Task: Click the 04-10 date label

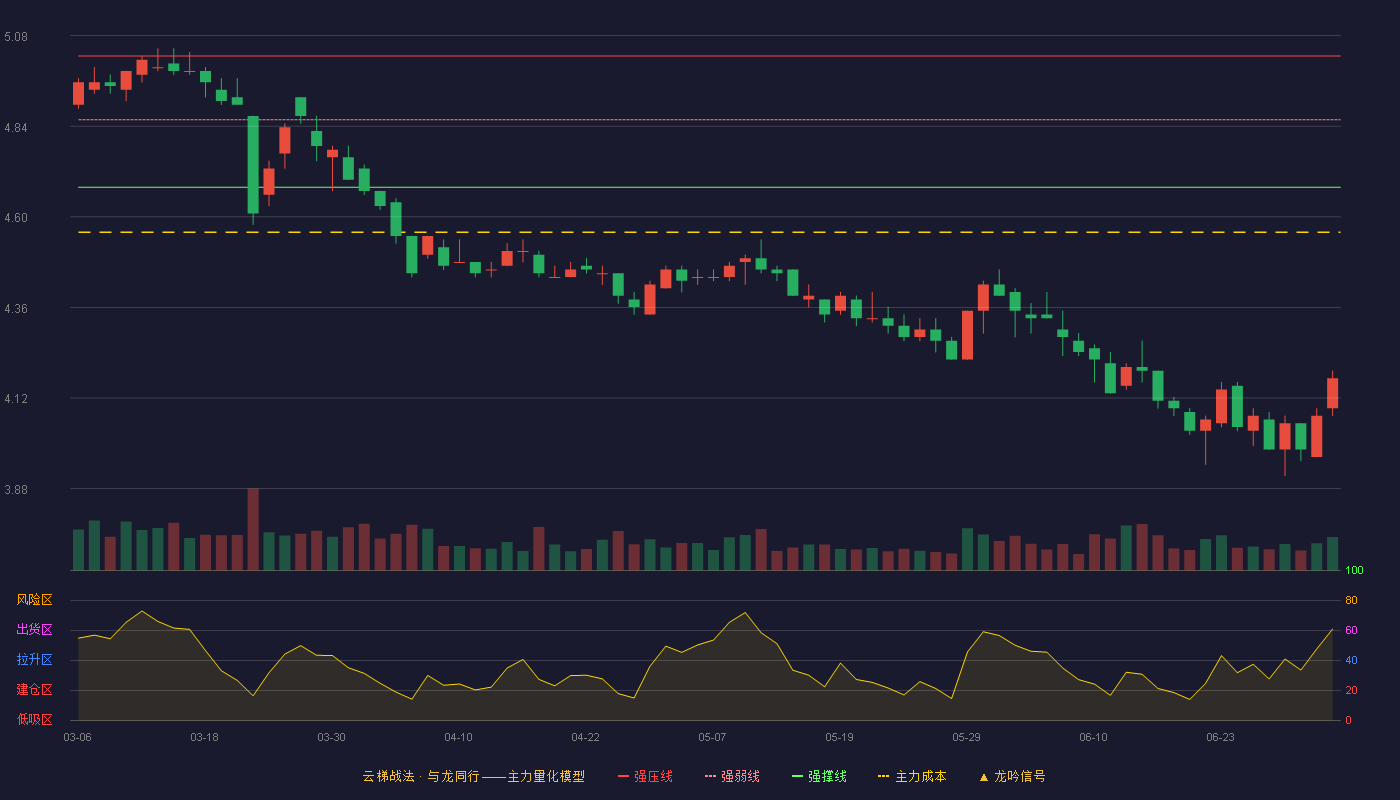Action: pos(458,737)
